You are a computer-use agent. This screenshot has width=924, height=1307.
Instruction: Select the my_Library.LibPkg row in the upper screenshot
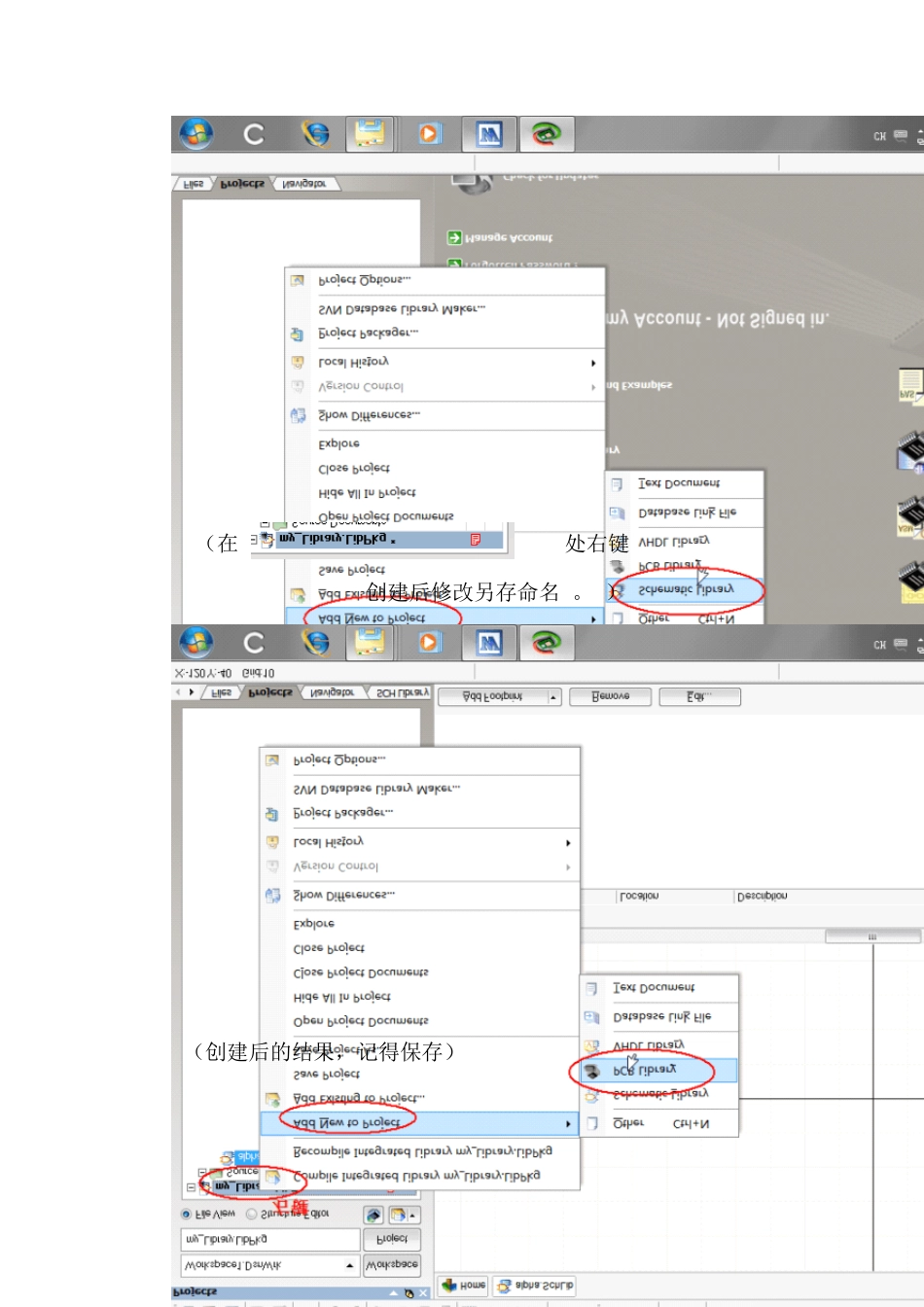[x=381, y=539]
